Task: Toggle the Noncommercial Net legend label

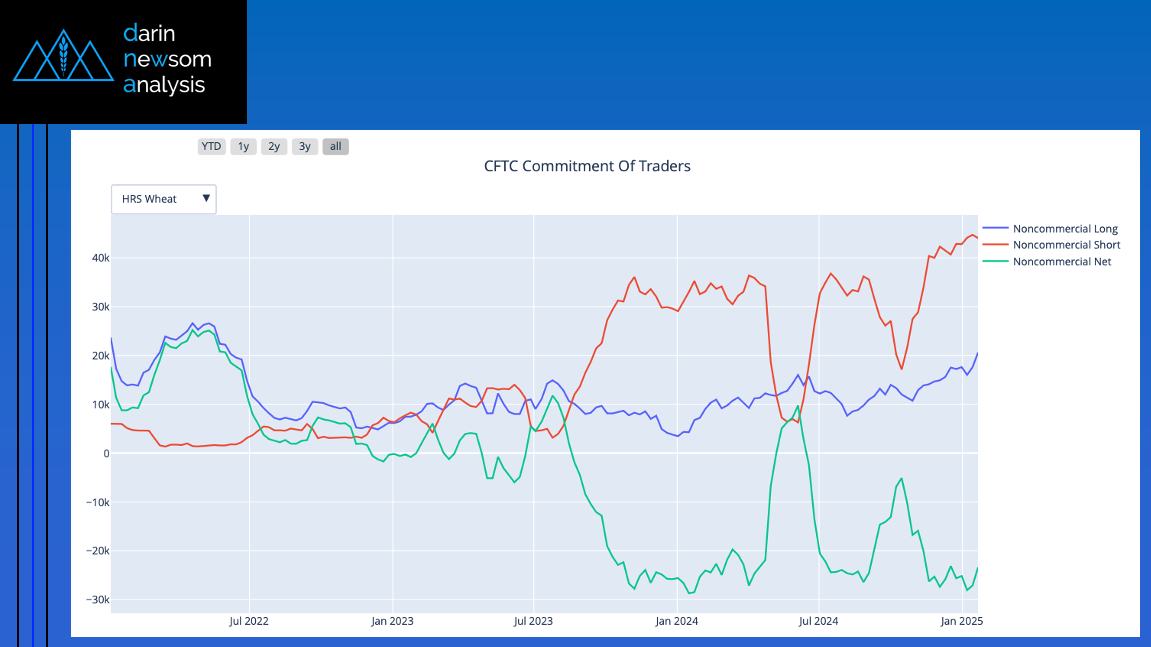Action: (1062, 262)
